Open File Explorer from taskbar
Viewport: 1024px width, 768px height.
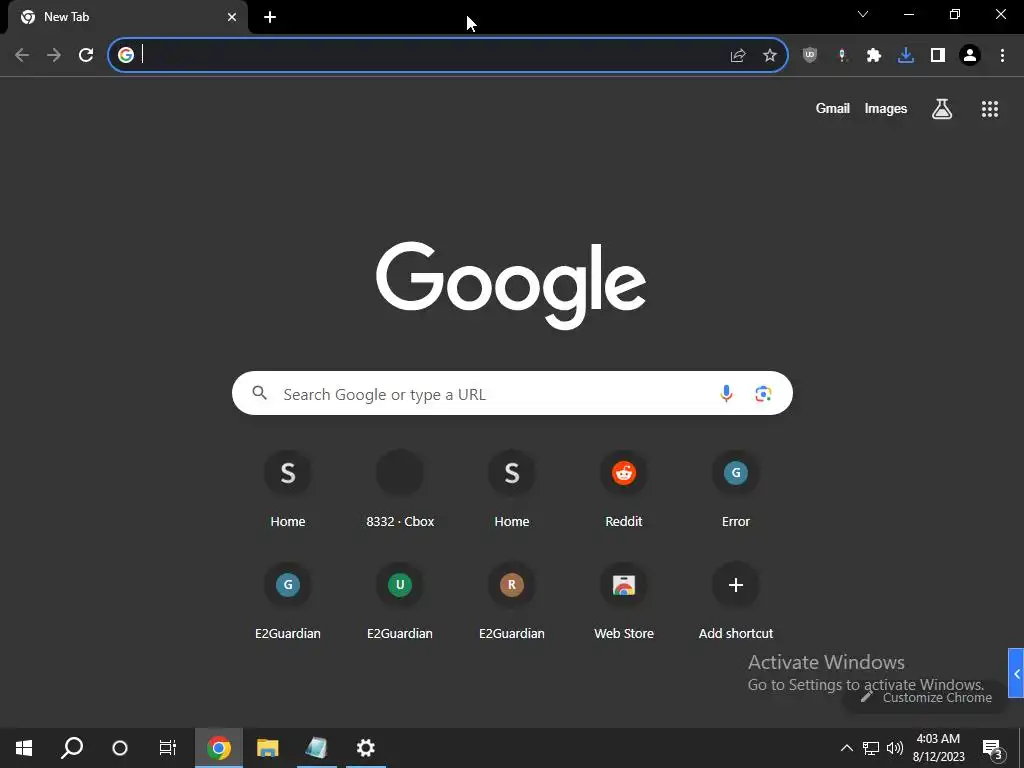coord(268,748)
